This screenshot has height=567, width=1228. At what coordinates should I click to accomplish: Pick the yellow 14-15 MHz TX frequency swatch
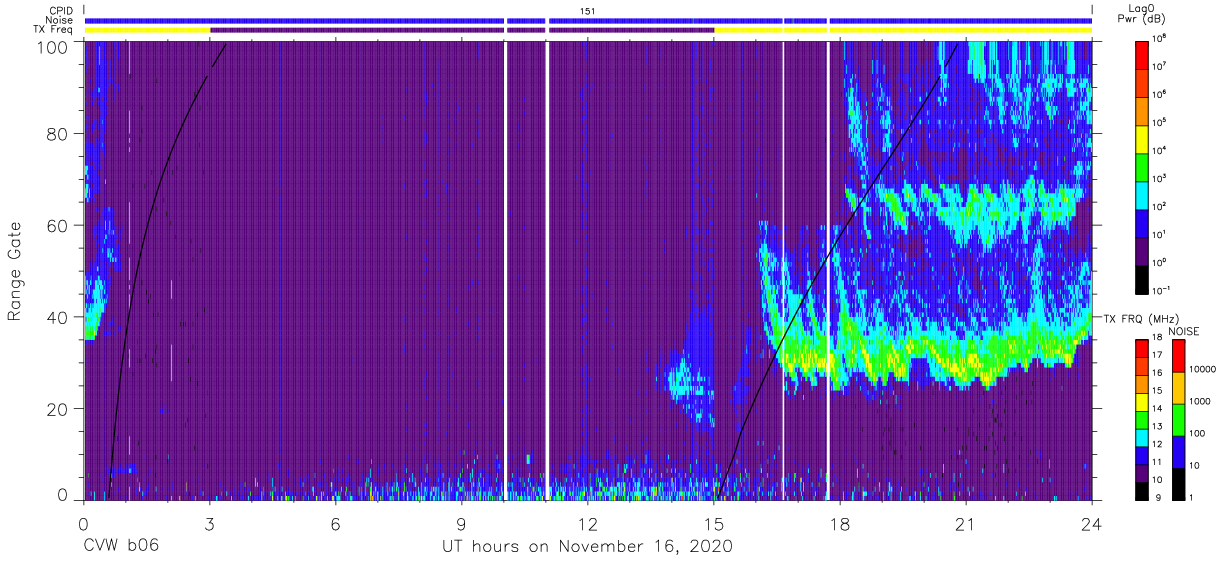click(1143, 401)
